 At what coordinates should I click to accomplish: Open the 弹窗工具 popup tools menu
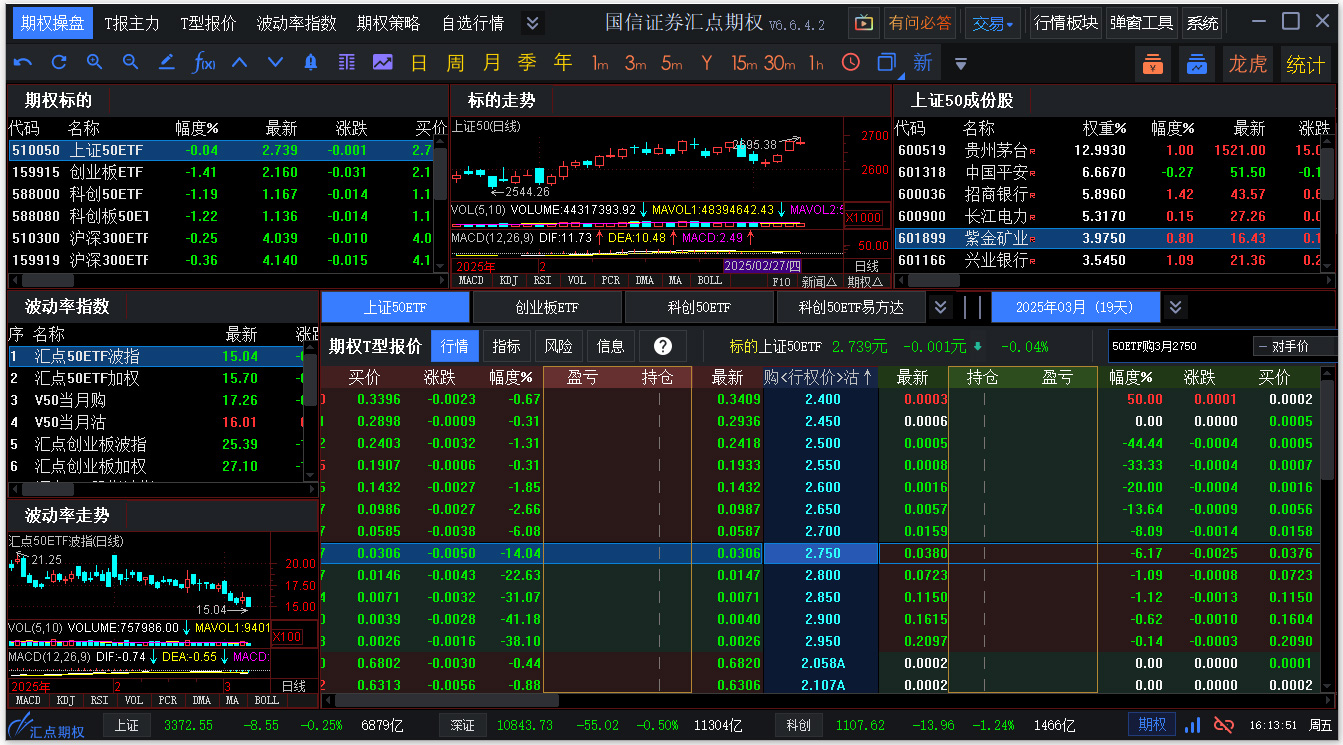point(1141,23)
